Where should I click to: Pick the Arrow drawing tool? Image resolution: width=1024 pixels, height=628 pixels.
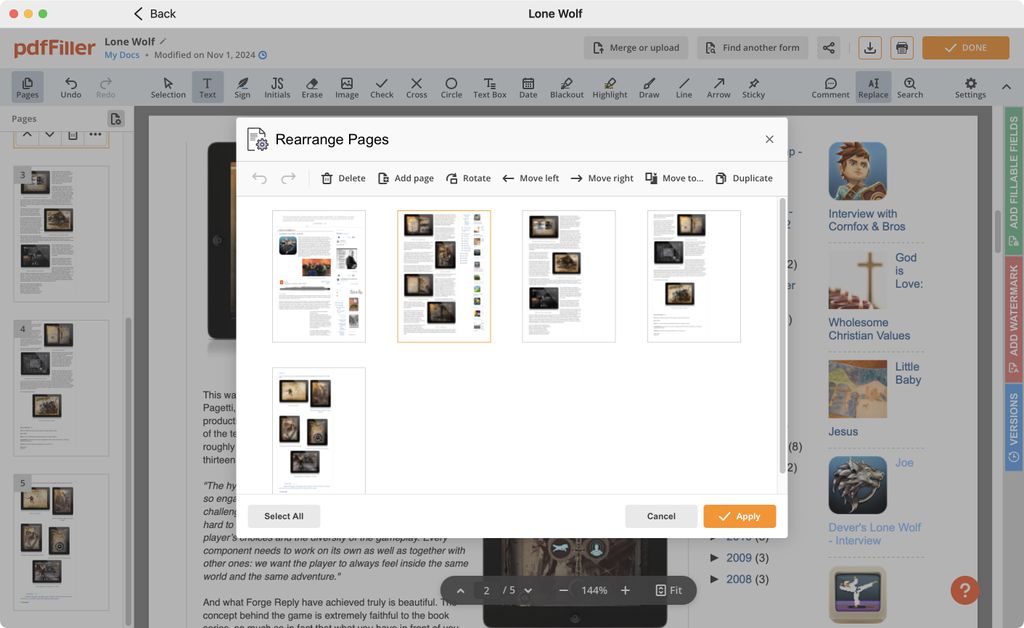point(718,86)
